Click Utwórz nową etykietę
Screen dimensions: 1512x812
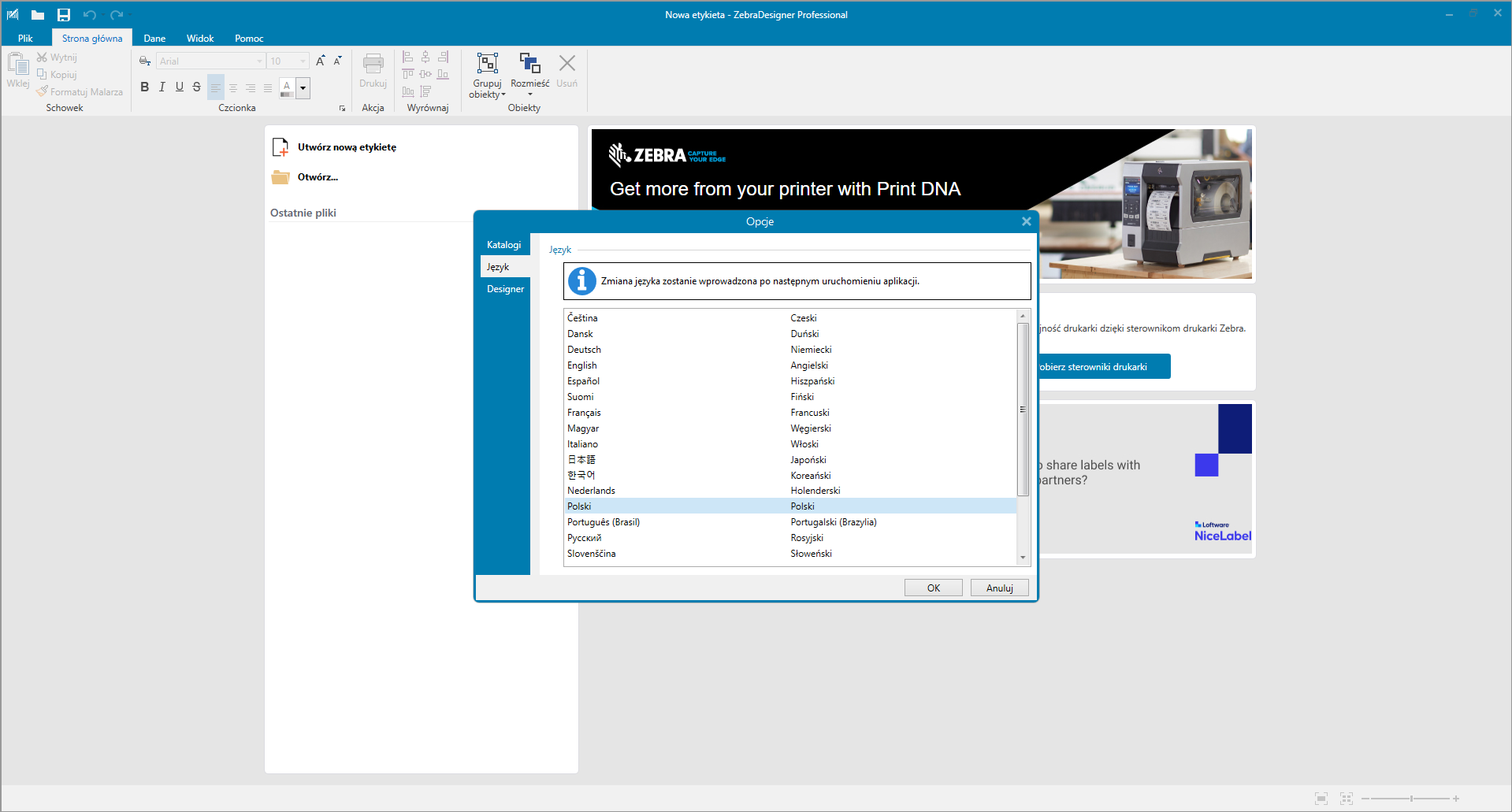pyautogui.click(x=347, y=147)
